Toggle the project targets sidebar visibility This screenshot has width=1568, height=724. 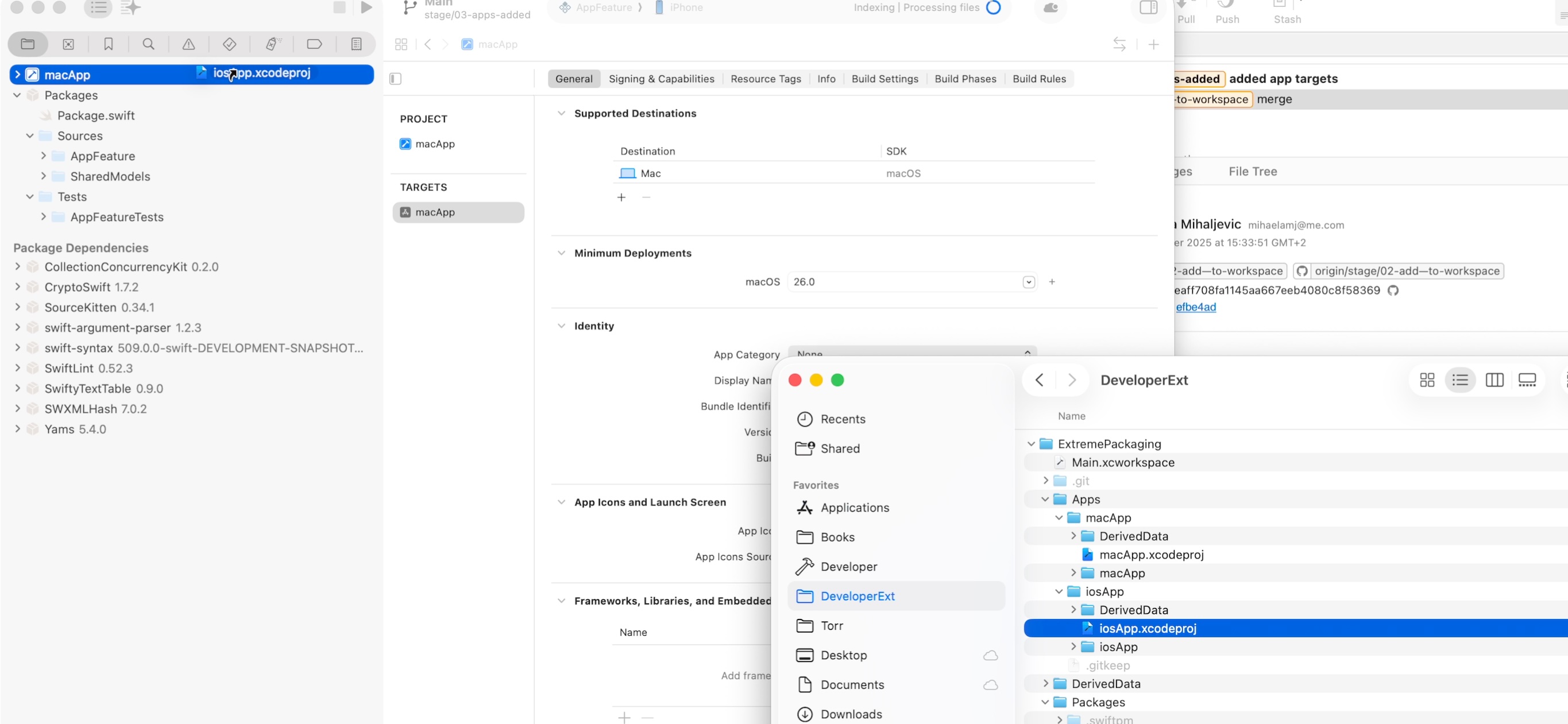click(x=395, y=79)
